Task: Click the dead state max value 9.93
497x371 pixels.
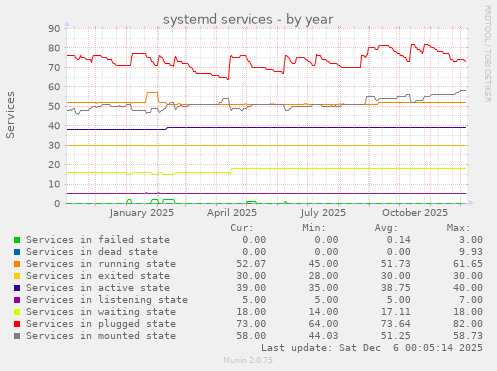Action: (471, 252)
